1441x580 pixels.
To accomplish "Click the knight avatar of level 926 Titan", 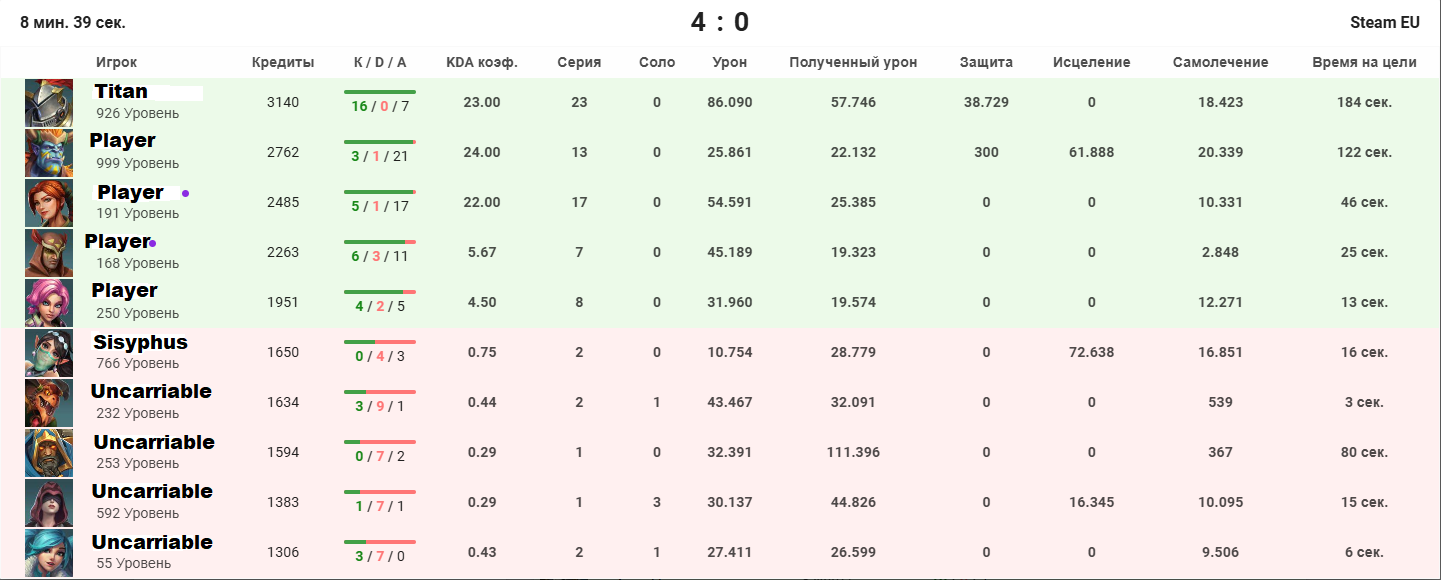I will (x=49, y=103).
